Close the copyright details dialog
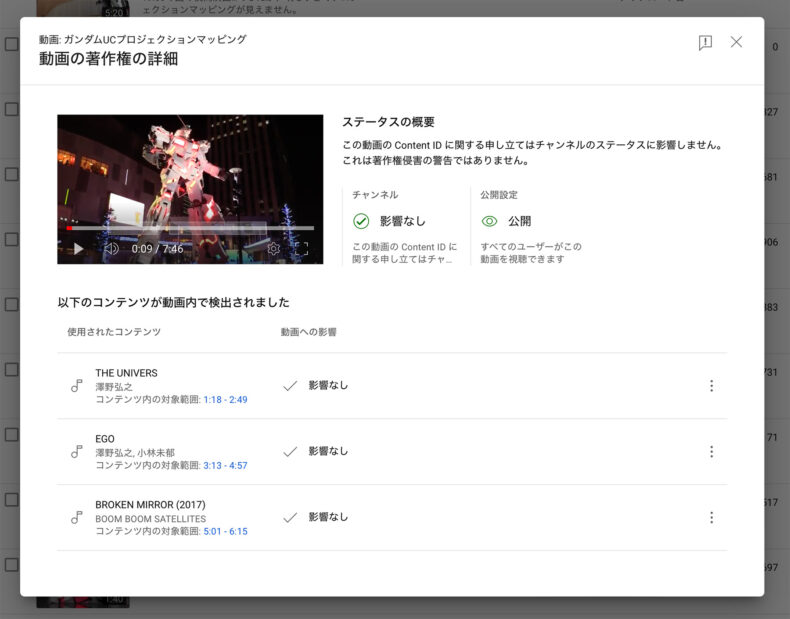This screenshot has width=790, height=619. pos(736,42)
